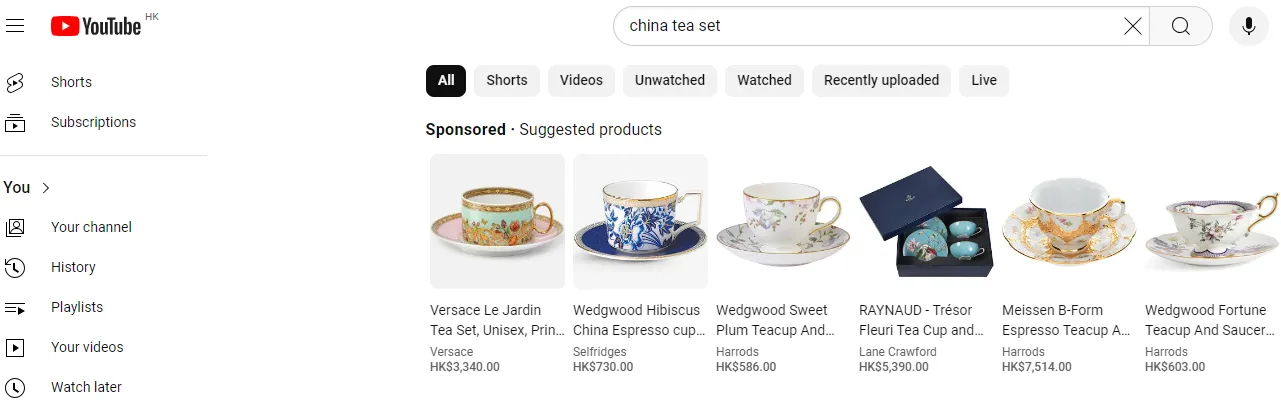Open Versace Le Jardin Tea Set thumbnail
Screen dimensions: 1281x420
[x=497, y=221]
